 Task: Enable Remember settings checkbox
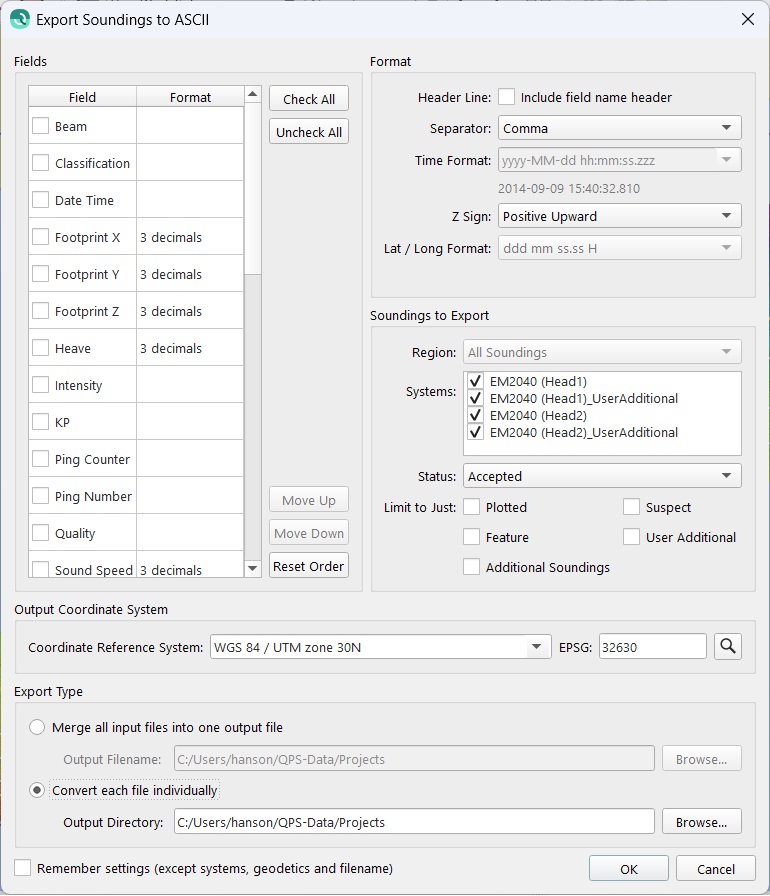pyautogui.click(x=23, y=868)
